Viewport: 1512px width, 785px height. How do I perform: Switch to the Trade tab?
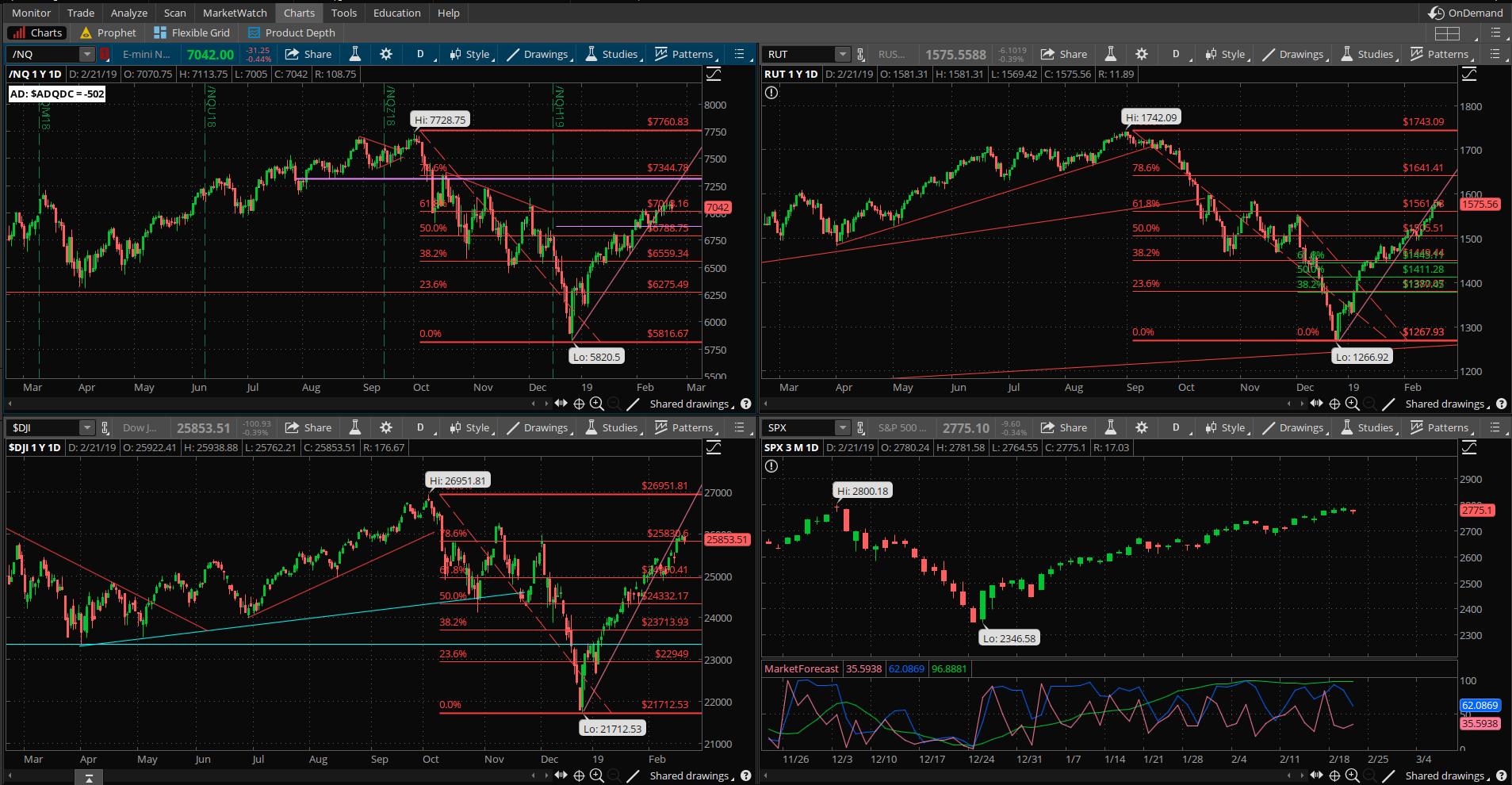(81, 13)
